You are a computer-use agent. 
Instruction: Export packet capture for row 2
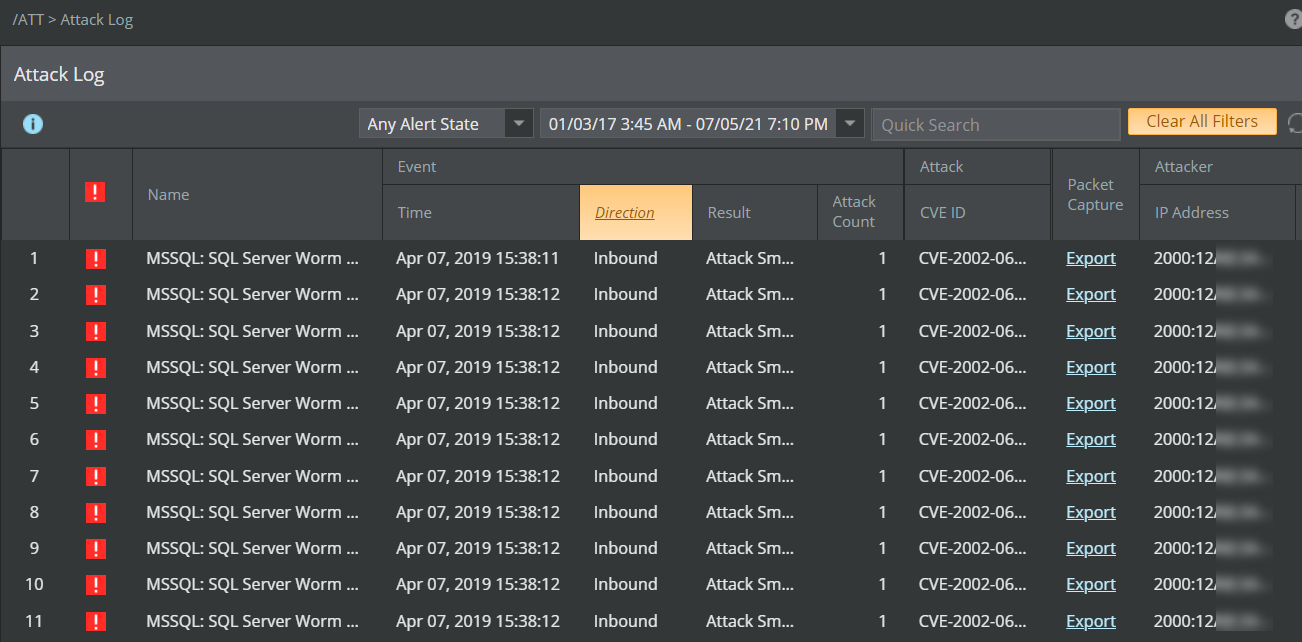1091,294
